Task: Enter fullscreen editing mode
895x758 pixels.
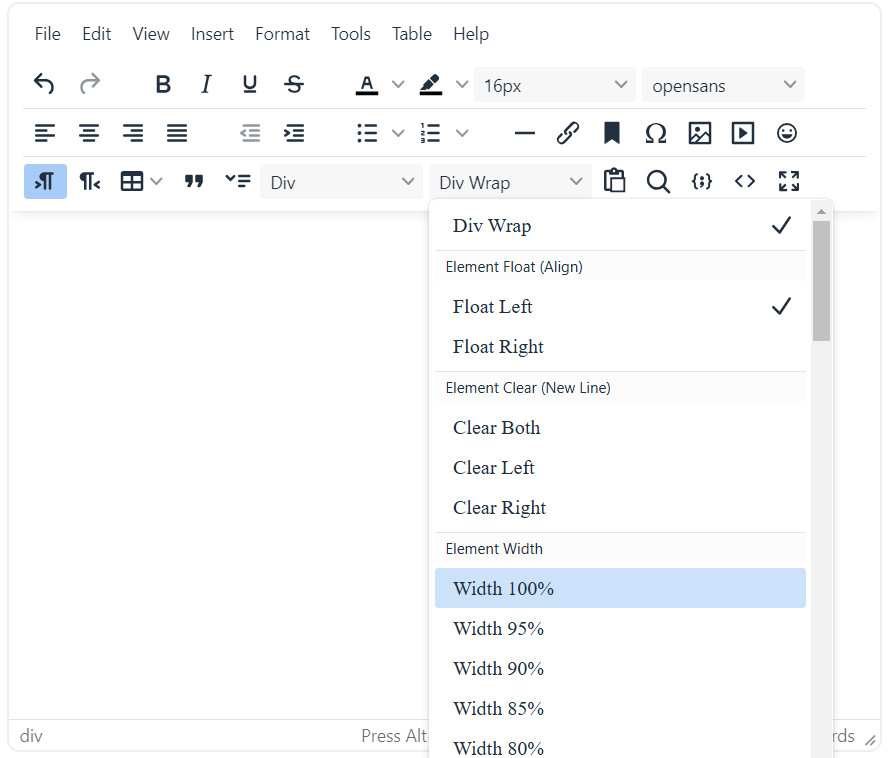Action: pyautogui.click(x=789, y=181)
